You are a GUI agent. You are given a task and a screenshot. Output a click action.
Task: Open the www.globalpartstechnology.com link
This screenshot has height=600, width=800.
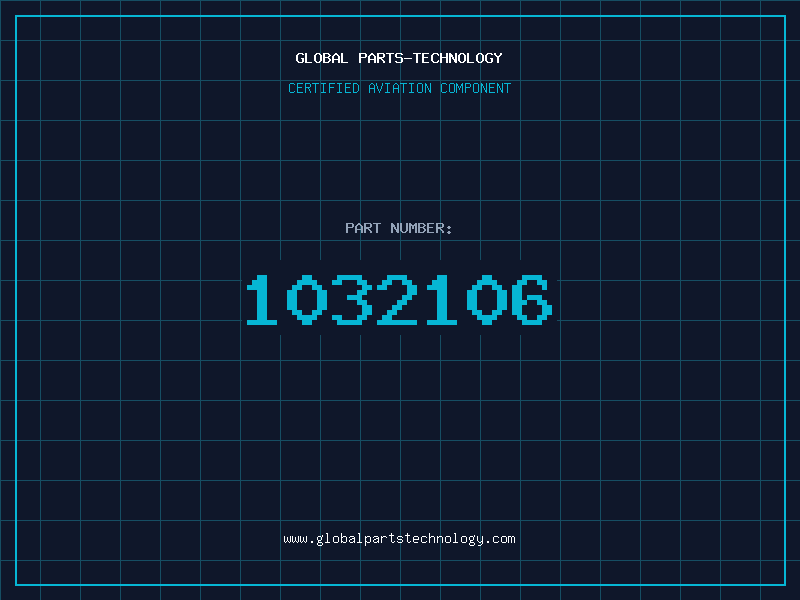[399, 539]
